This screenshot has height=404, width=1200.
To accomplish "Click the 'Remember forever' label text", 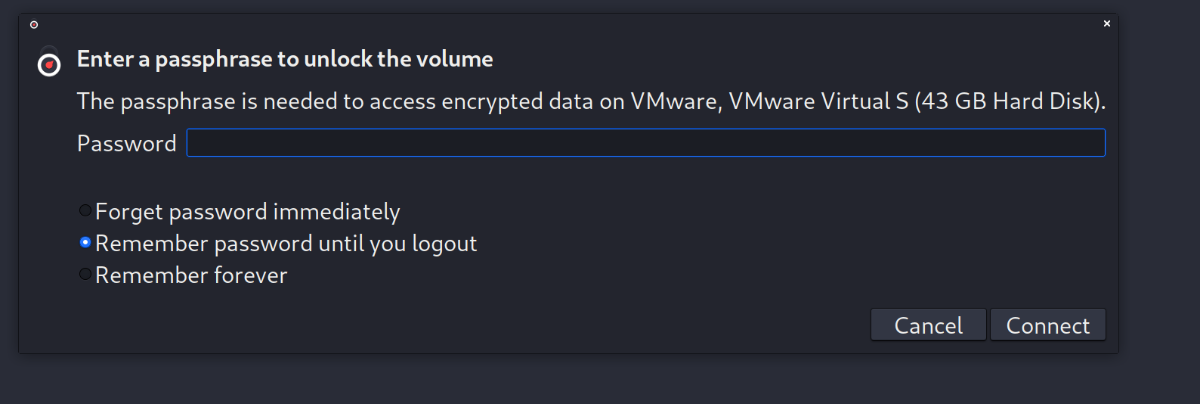I will (191, 275).
